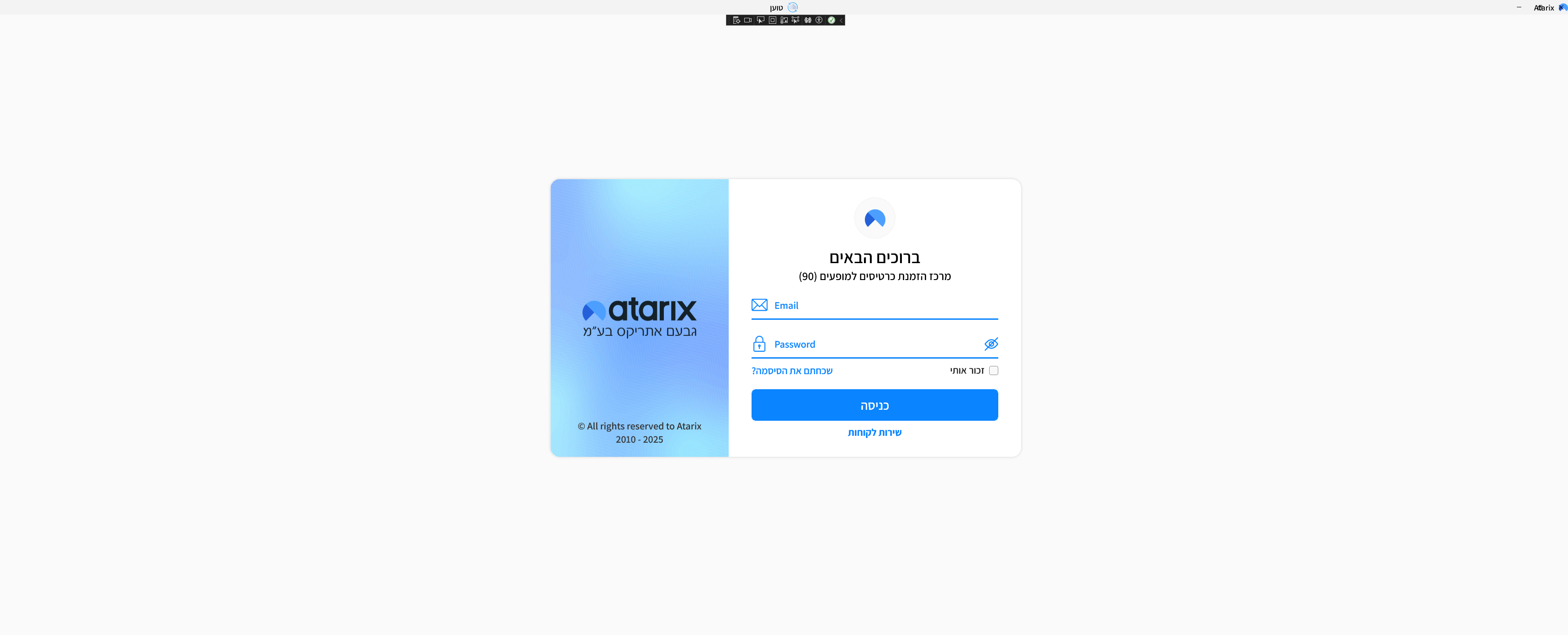Screen dimensions: 1568x635
Task: Click the cloud sync loading icon at top
Action: pos(793,7)
